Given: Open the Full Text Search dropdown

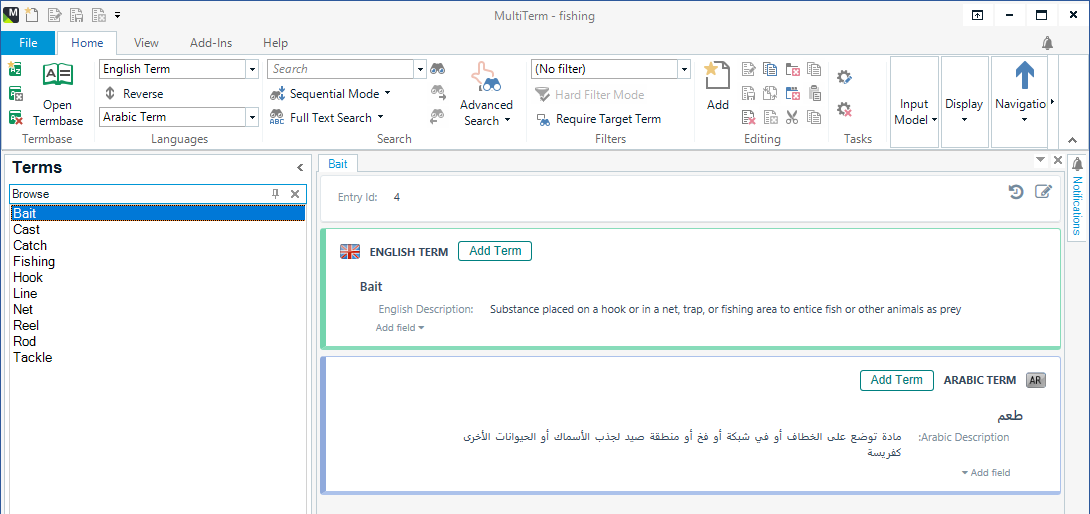Looking at the screenshot, I should click(379, 118).
